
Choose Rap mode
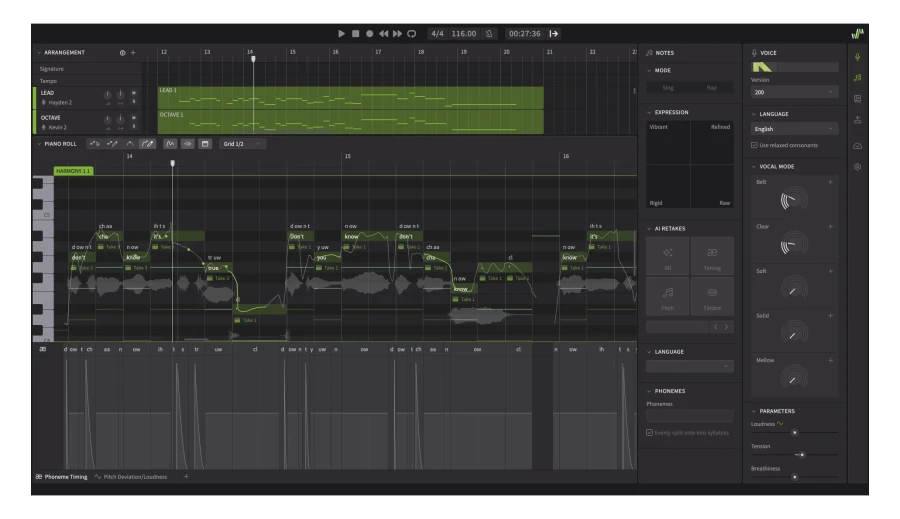tap(712, 88)
